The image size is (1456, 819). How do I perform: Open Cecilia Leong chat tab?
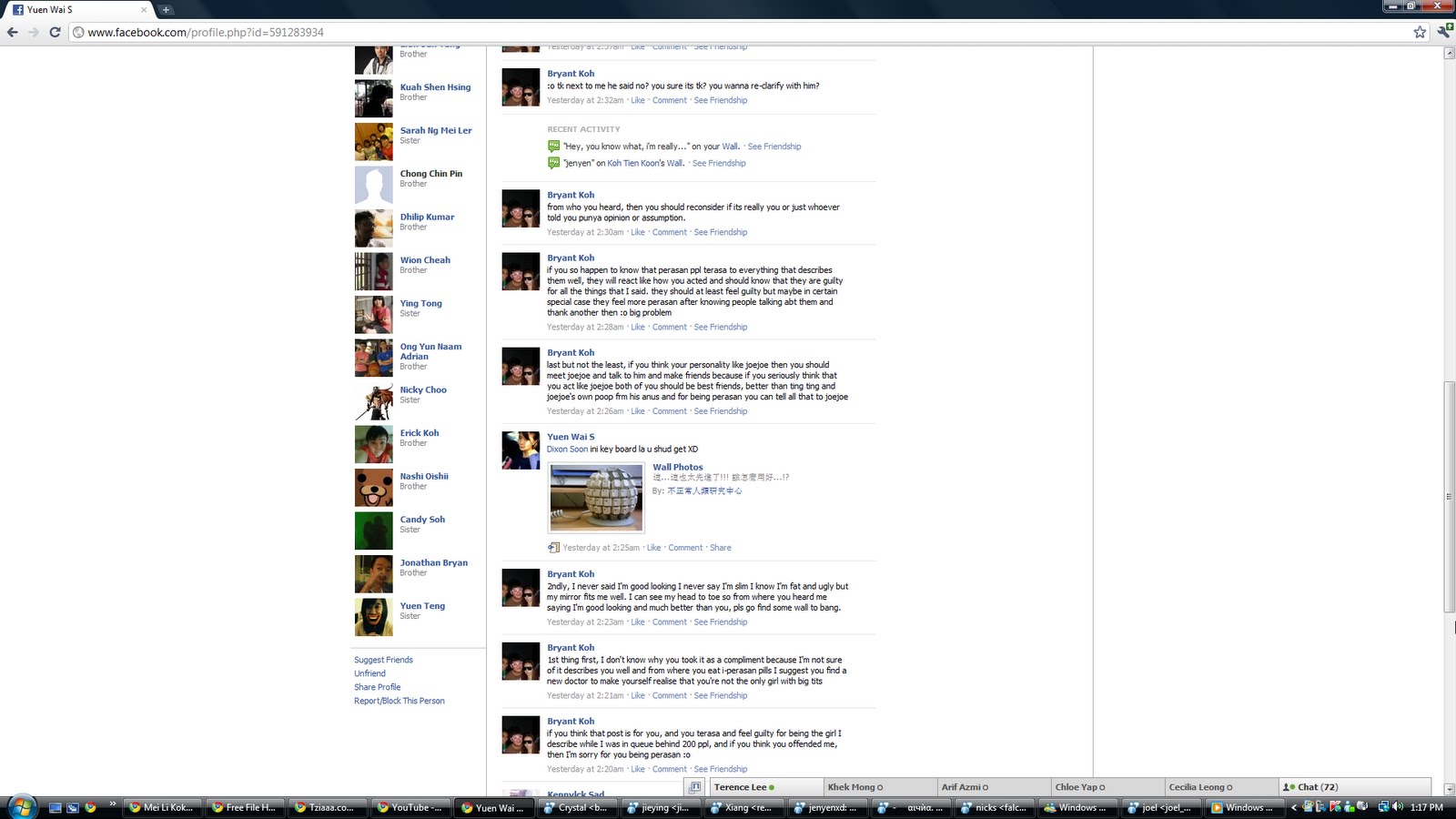[1221, 787]
